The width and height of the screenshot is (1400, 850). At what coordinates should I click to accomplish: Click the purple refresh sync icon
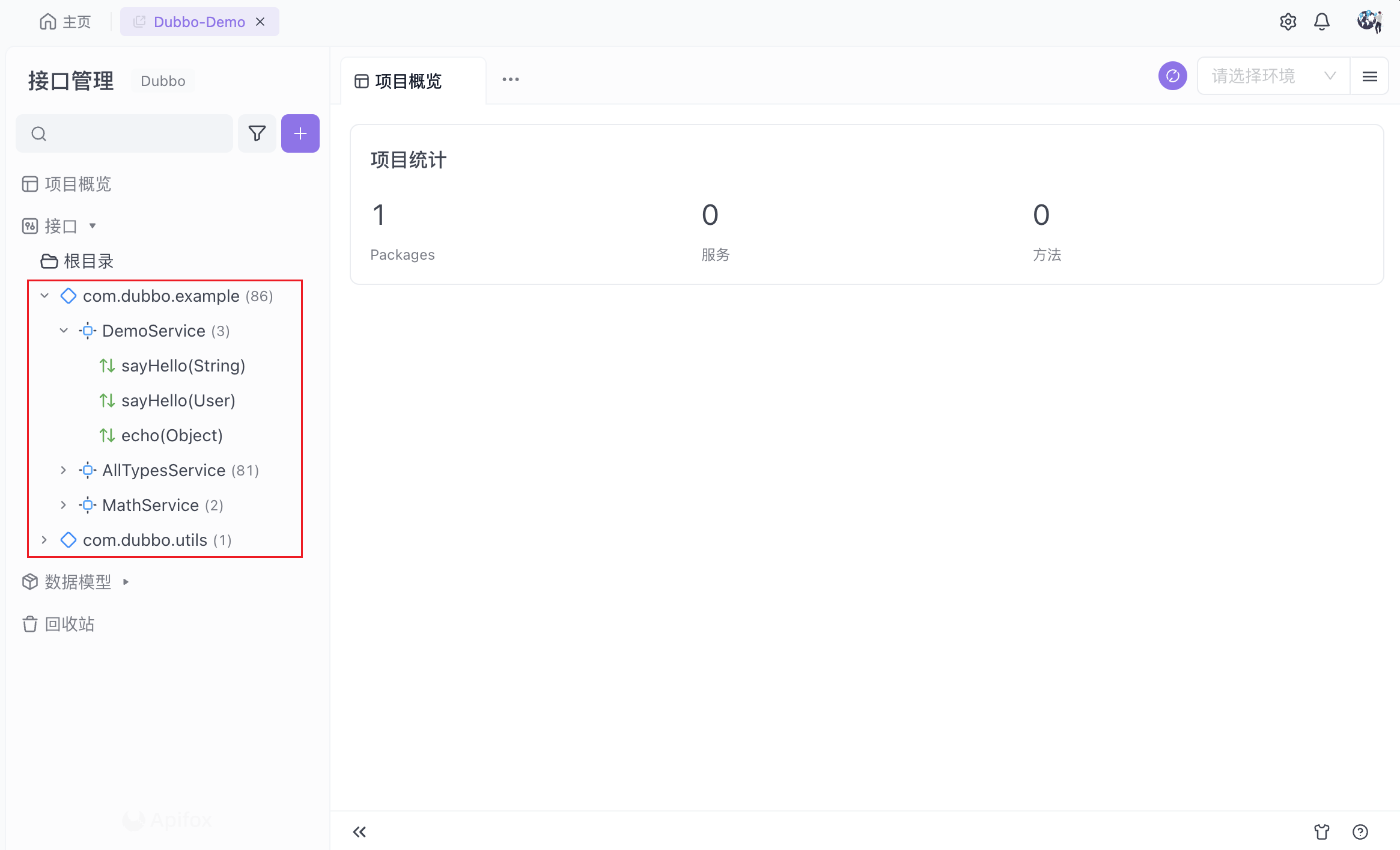pos(1172,76)
